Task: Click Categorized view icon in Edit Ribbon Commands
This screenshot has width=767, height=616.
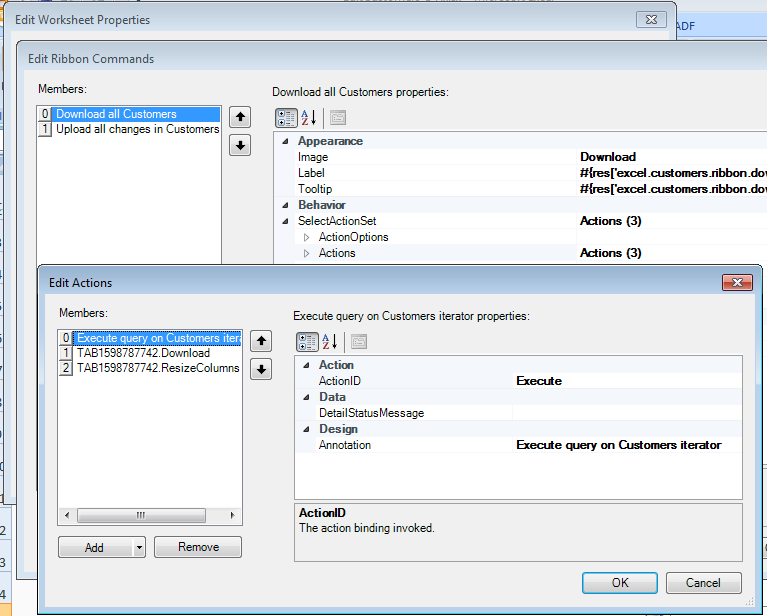Action: tap(286, 118)
